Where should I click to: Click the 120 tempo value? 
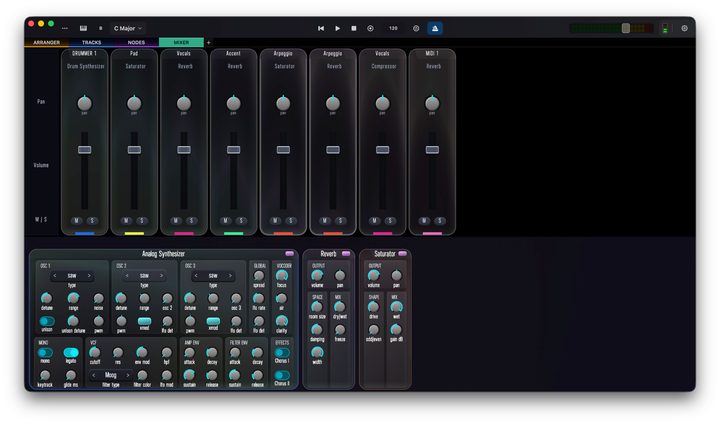pos(393,28)
